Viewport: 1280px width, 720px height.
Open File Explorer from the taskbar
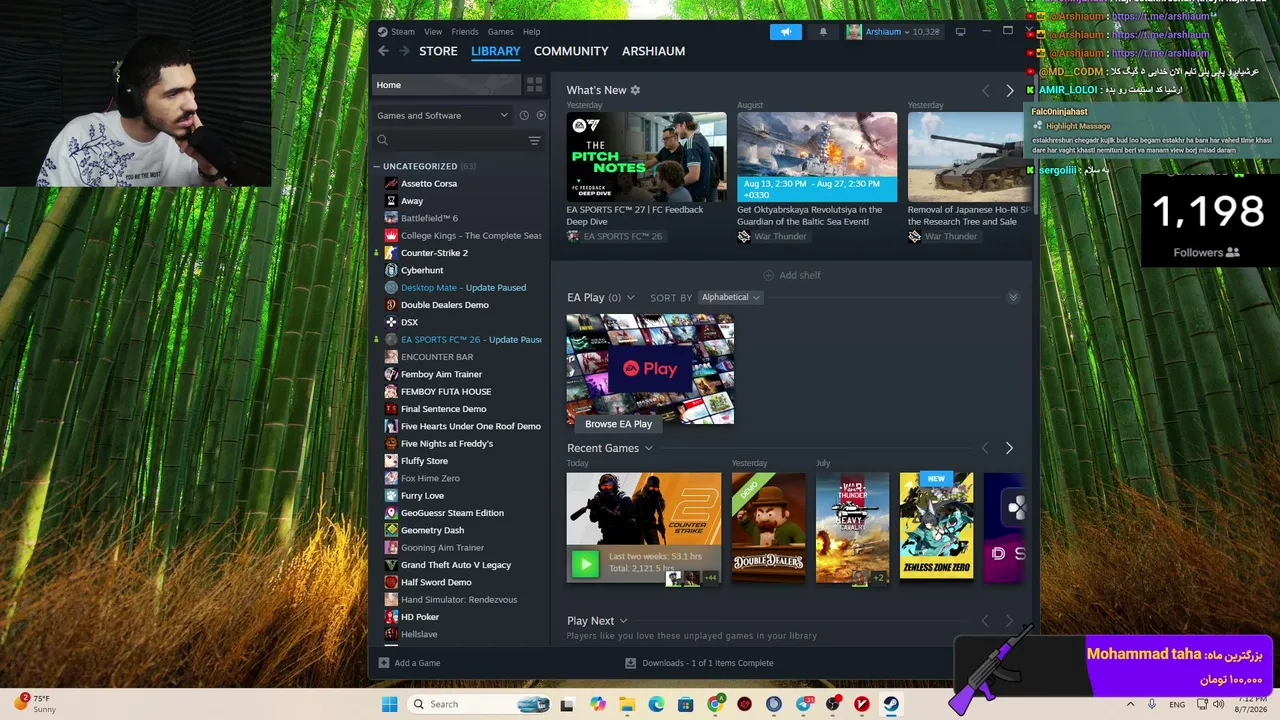coord(627,704)
